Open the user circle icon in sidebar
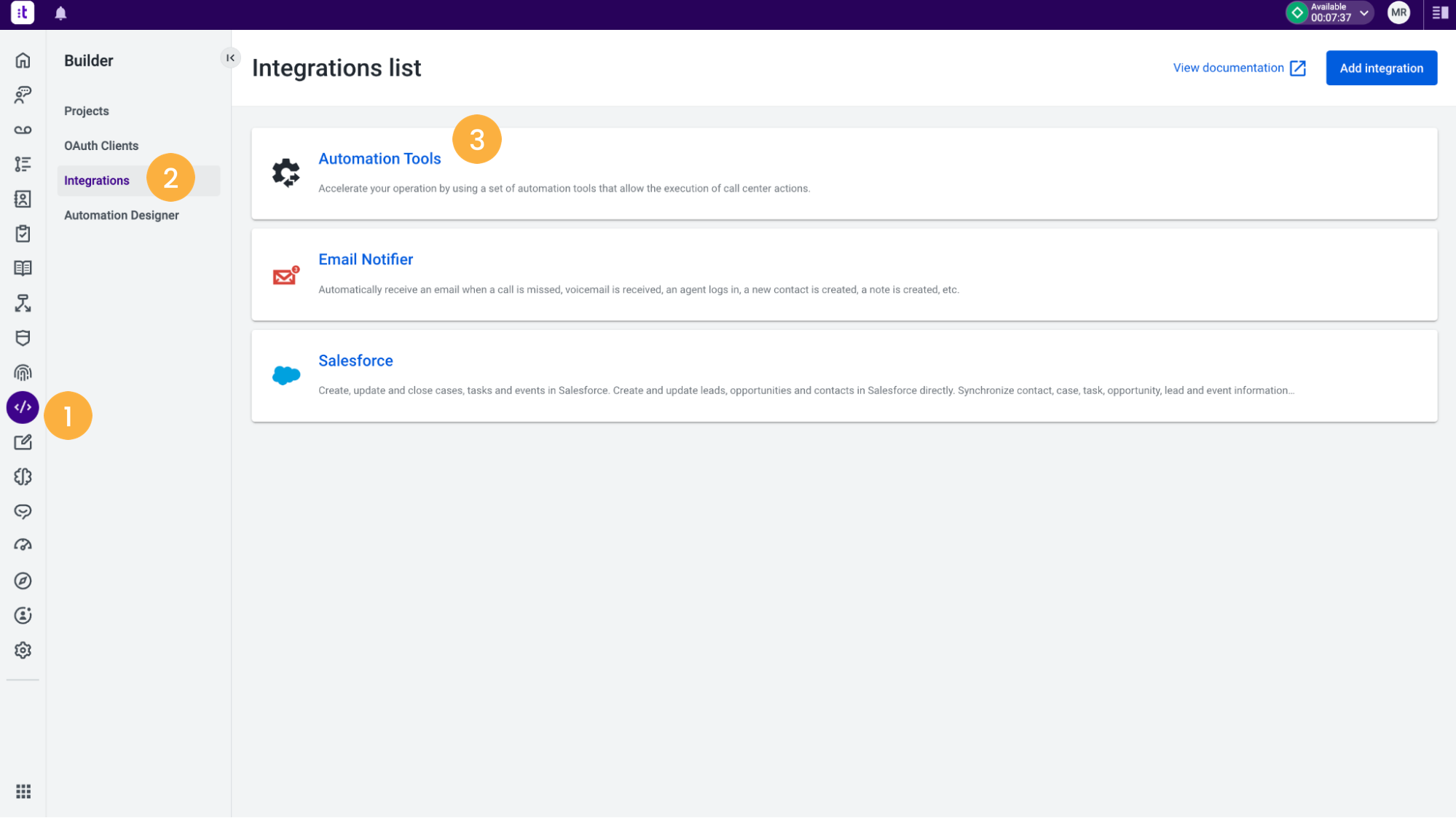Image resolution: width=1456 pixels, height=818 pixels. (23, 616)
